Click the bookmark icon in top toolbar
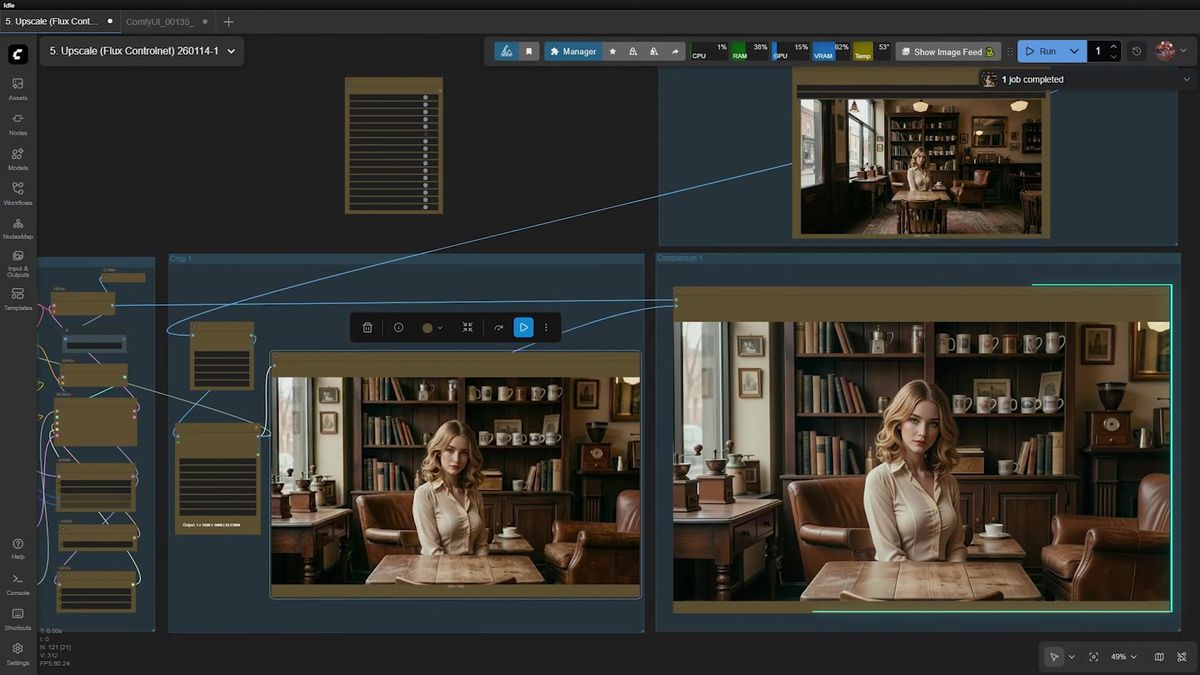Image resolution: width=1200 pixels, height=675 pixels. [x=529, y=51]
